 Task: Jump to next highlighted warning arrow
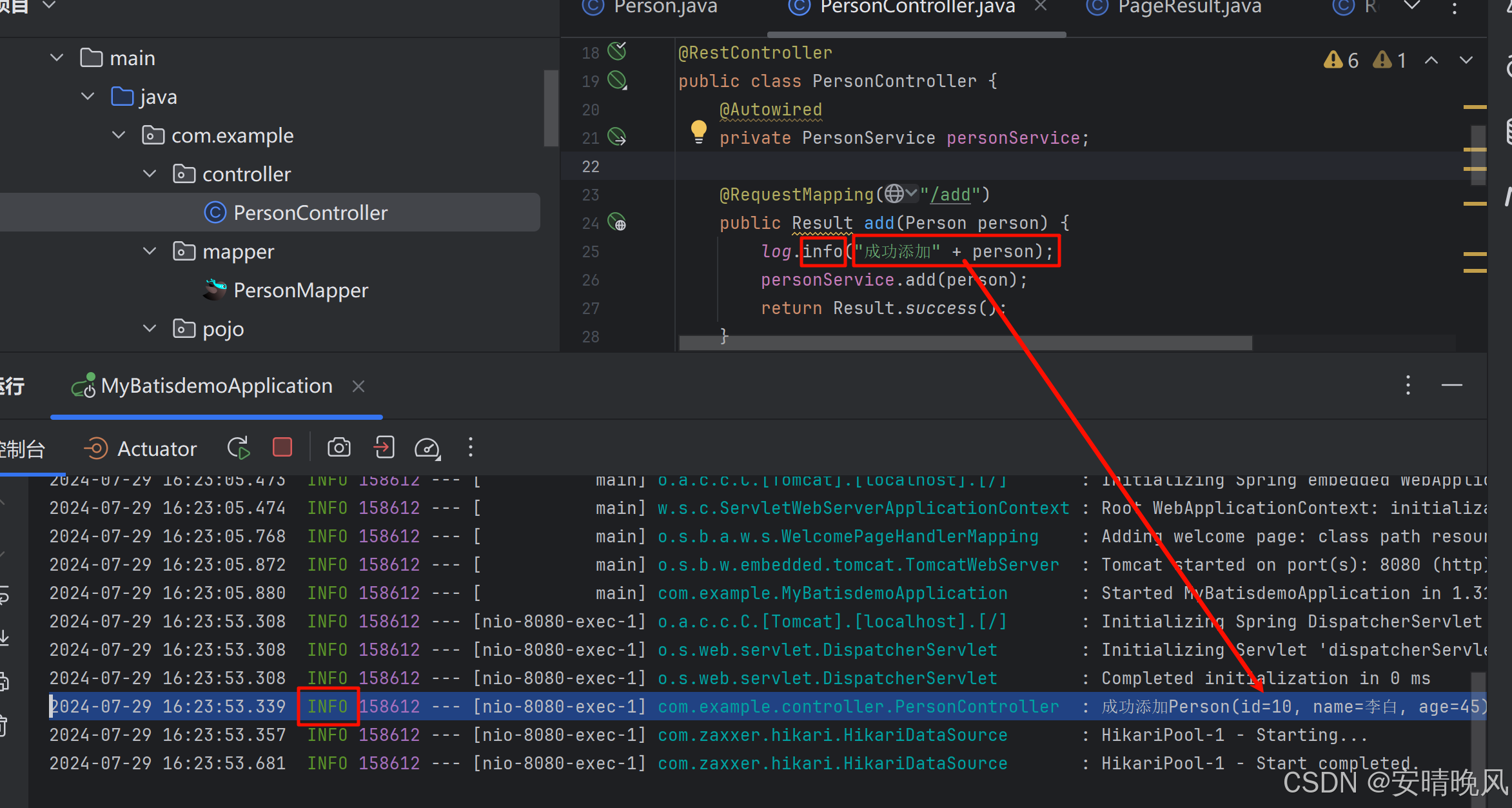point(1466,61)
